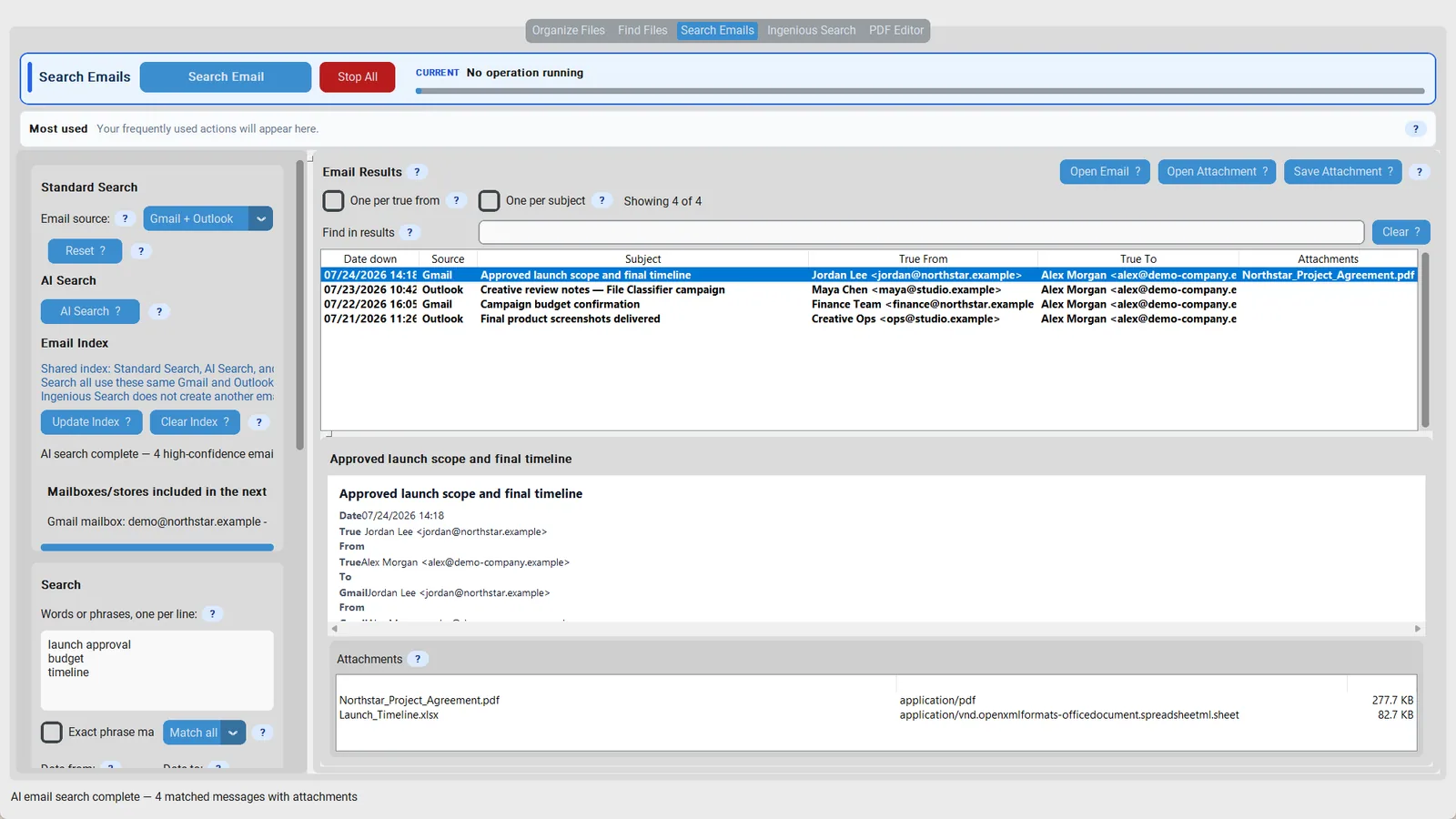The height and width of the screenshot is (819, 1456).
Task: Sort by Subject column header
Action: click(642, 259)
